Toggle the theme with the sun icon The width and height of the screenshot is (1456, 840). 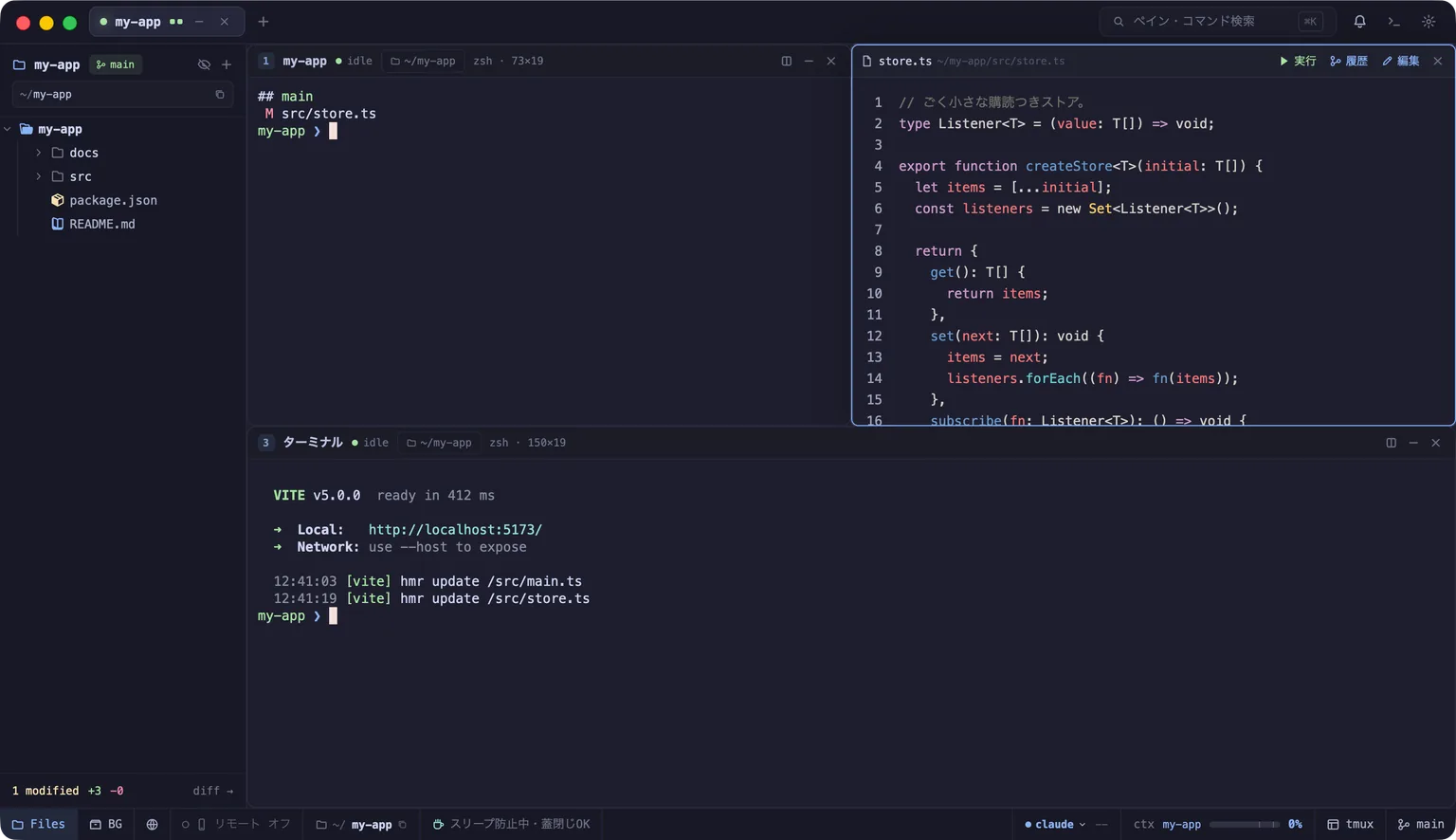pyautogui.click(x=1429, y=21)
